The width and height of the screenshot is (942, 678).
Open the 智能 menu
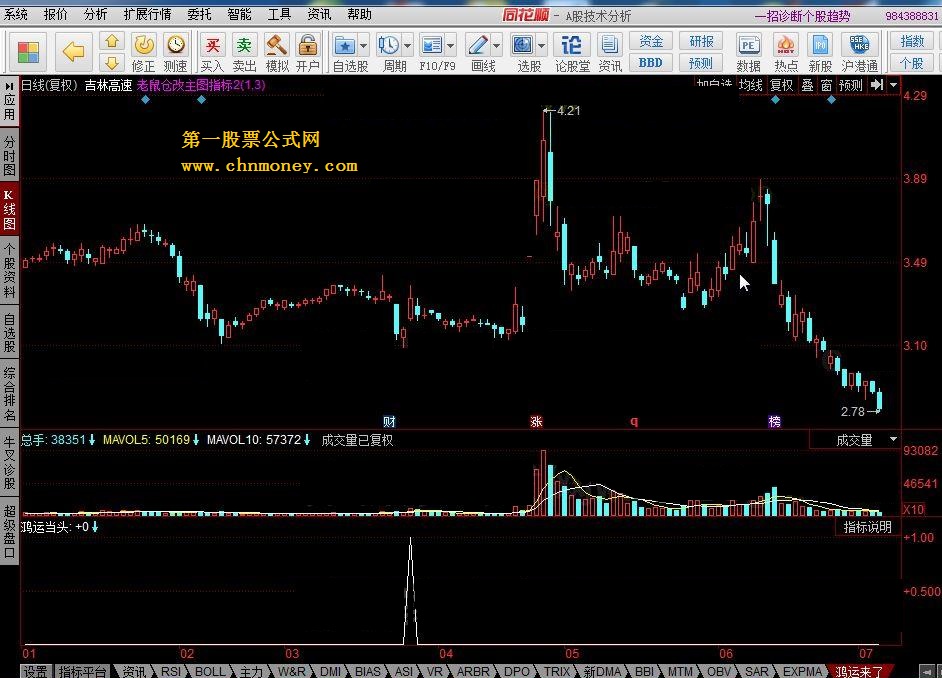point(239,14)
